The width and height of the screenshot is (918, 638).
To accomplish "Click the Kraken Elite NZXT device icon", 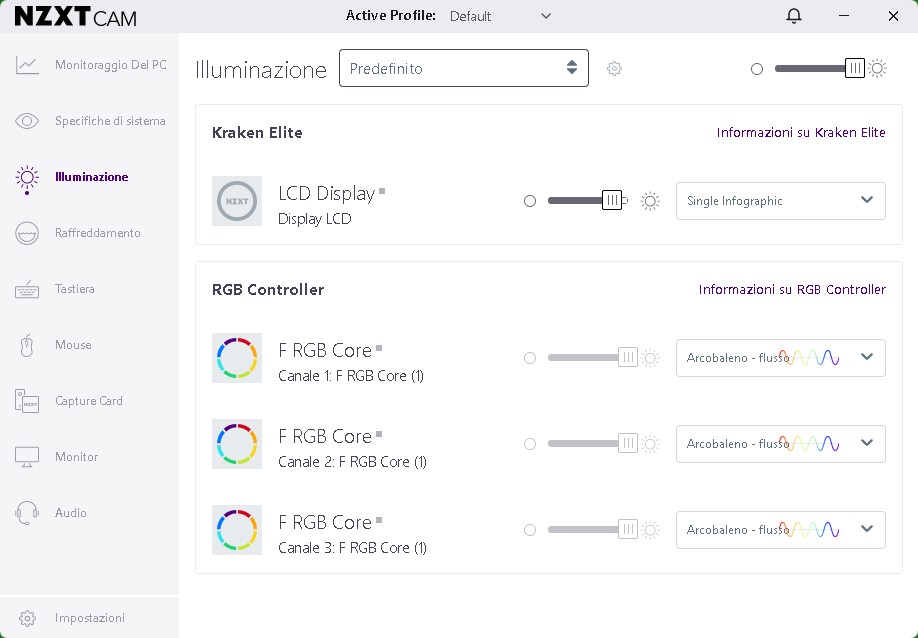I will [237, 201].
